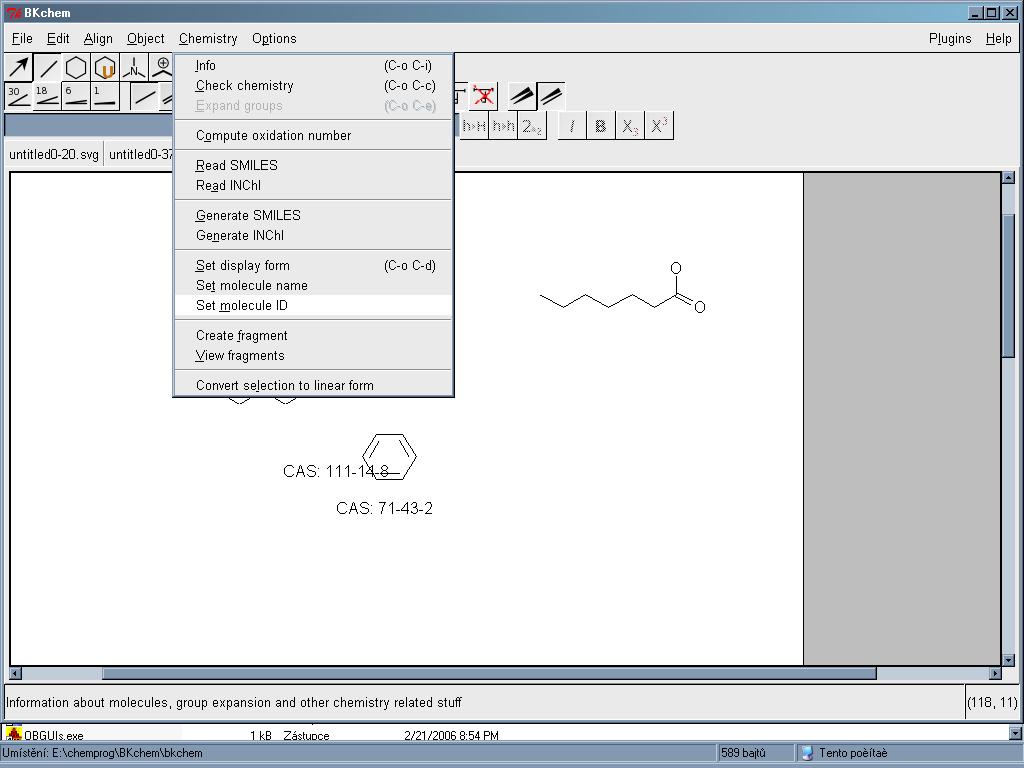Choose Generate INChI

click(x=313, y=236)
